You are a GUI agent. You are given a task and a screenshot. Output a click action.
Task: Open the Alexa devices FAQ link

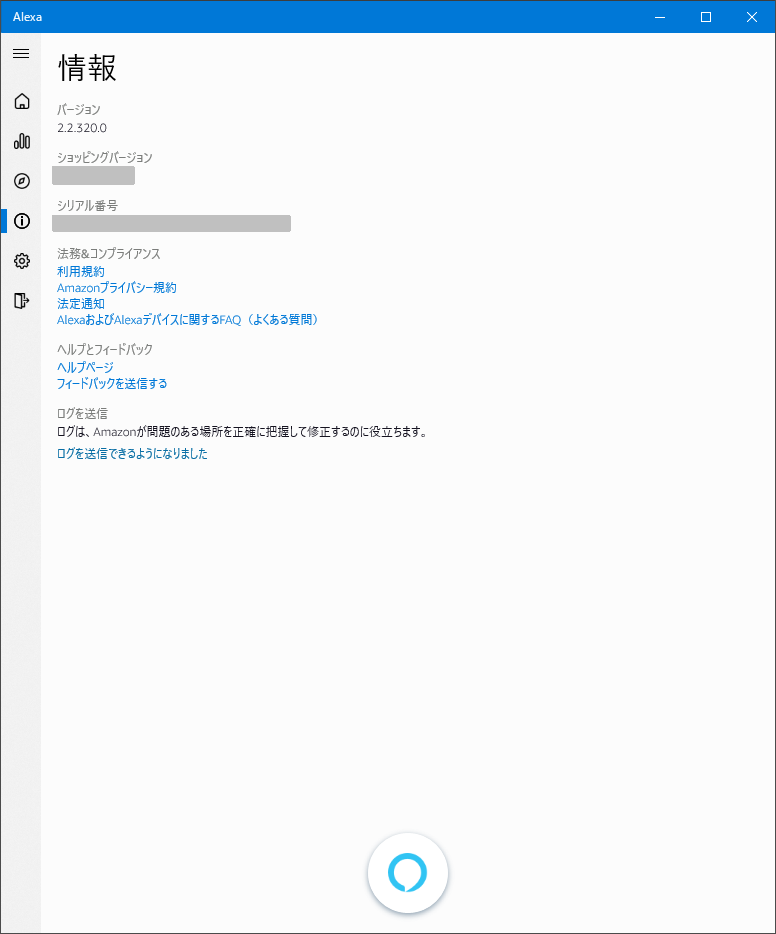[x=188, y=320]
